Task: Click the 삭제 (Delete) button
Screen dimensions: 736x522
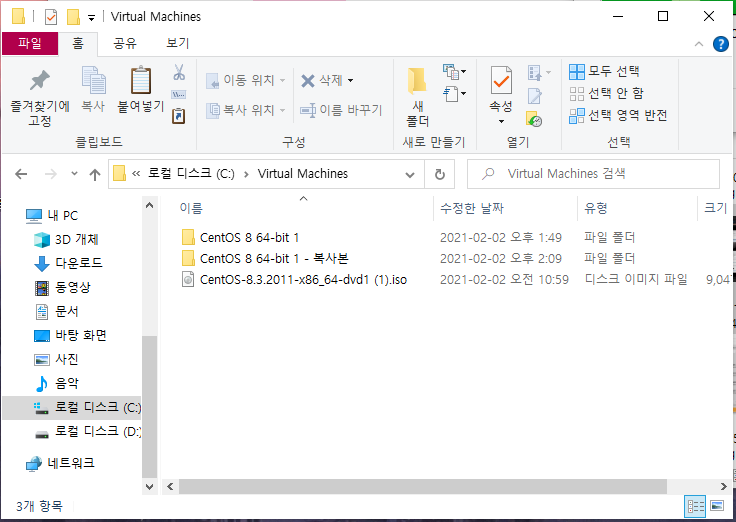Action: pos(322,80)
